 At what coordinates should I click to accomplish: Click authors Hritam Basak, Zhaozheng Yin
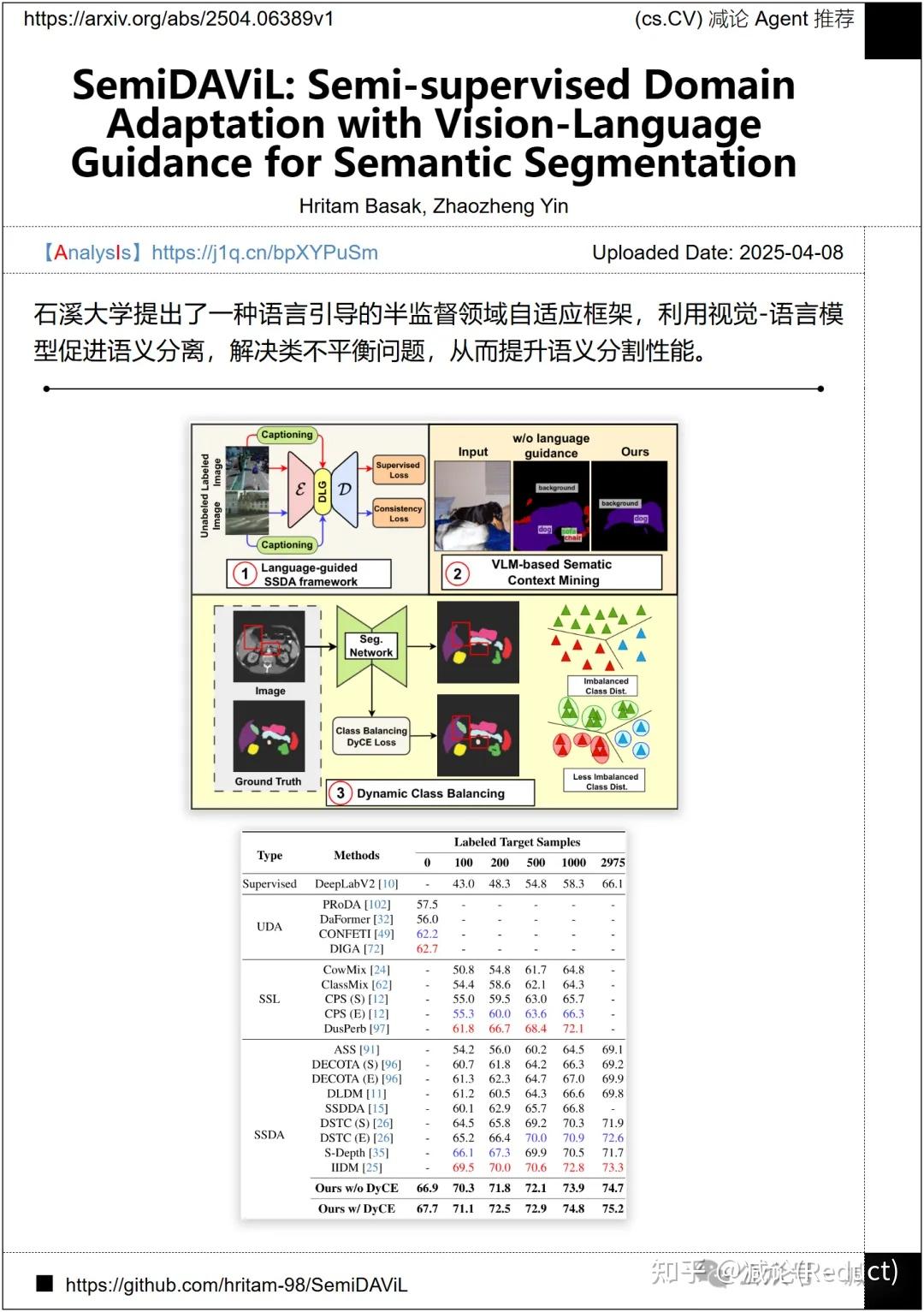tap(434, 206)
